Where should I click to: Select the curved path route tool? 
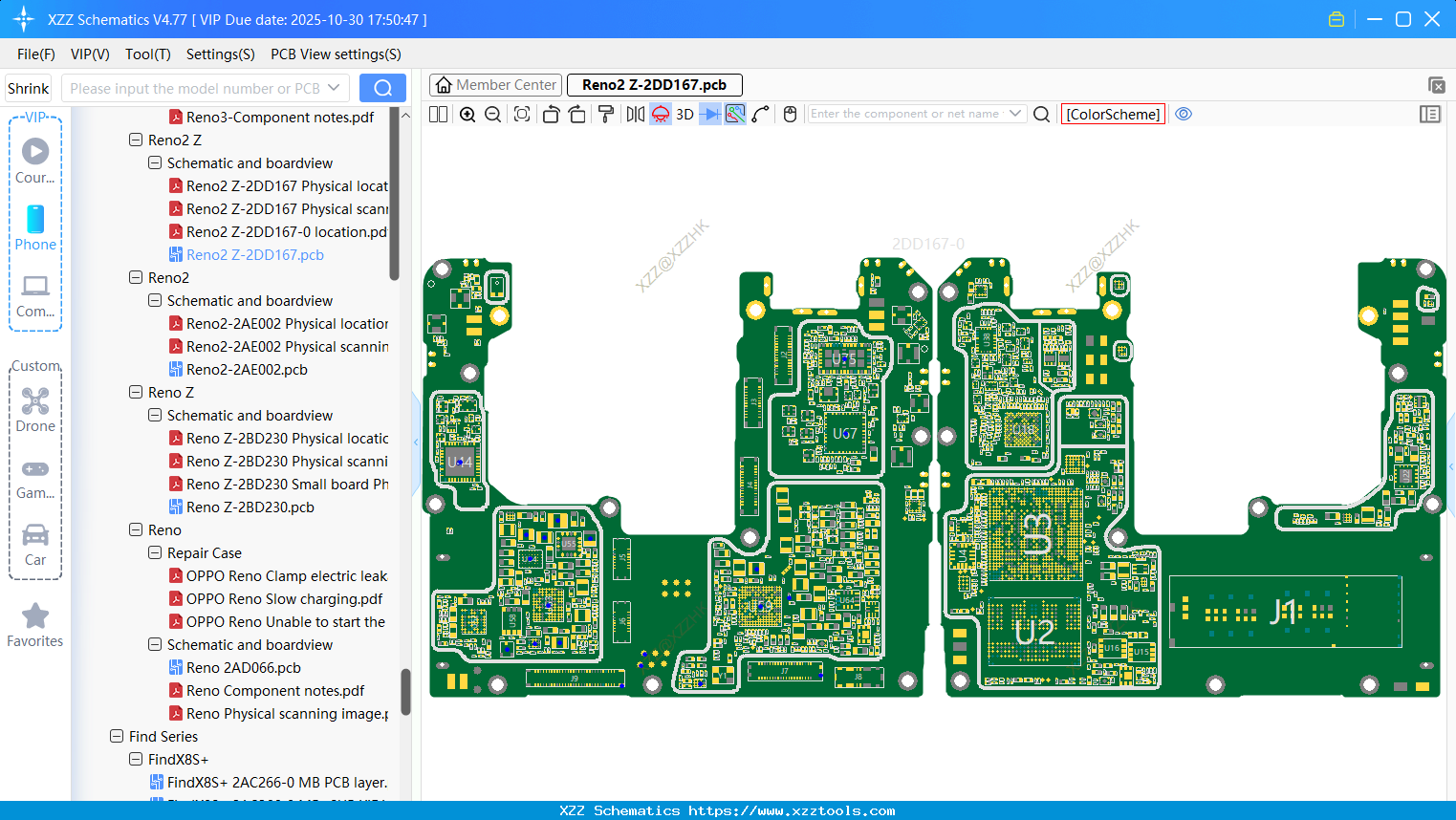[x=761, y=114]
